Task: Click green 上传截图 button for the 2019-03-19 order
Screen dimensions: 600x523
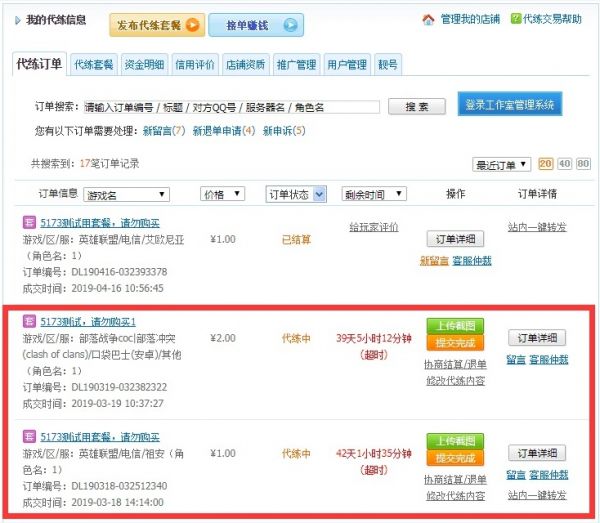Action: (455, 326)
